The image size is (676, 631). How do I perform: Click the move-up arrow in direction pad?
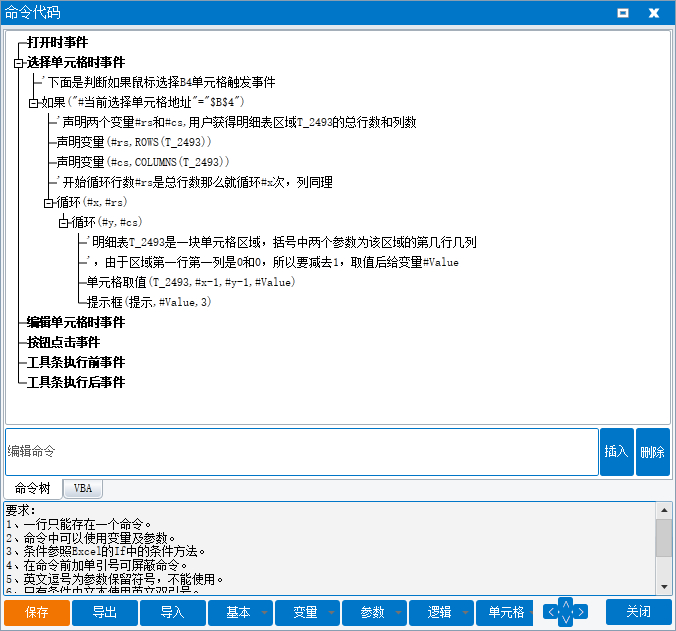tap(565, 603)
